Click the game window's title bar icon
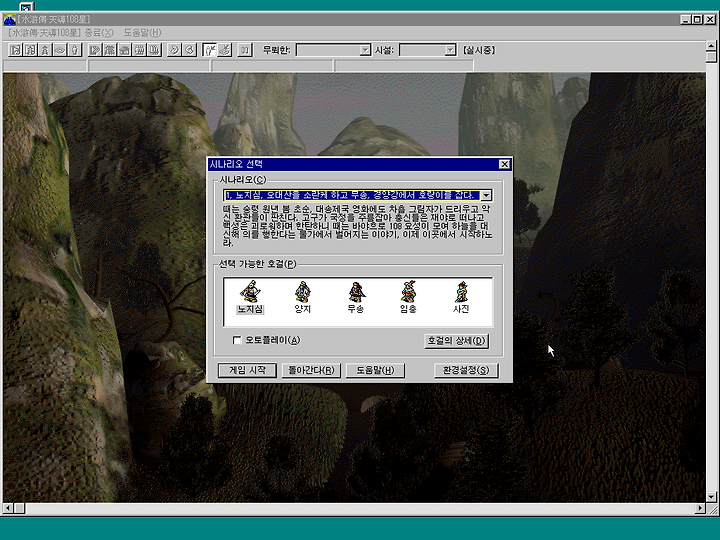 click(9, 20)
